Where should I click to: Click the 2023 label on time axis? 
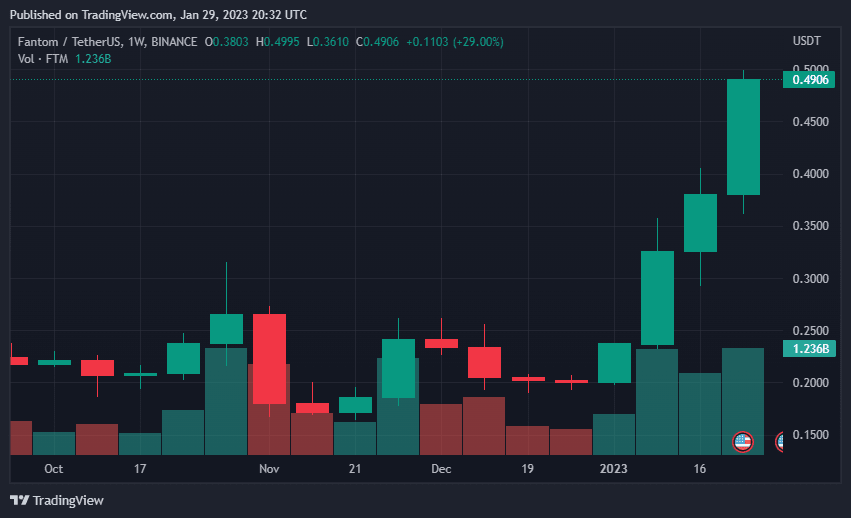613,469
